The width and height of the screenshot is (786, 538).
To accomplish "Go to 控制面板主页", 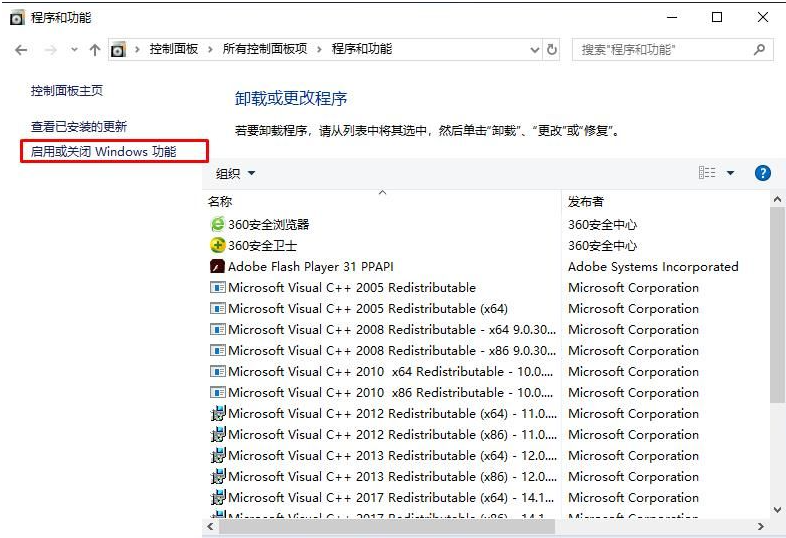I will tap(67, 91).
